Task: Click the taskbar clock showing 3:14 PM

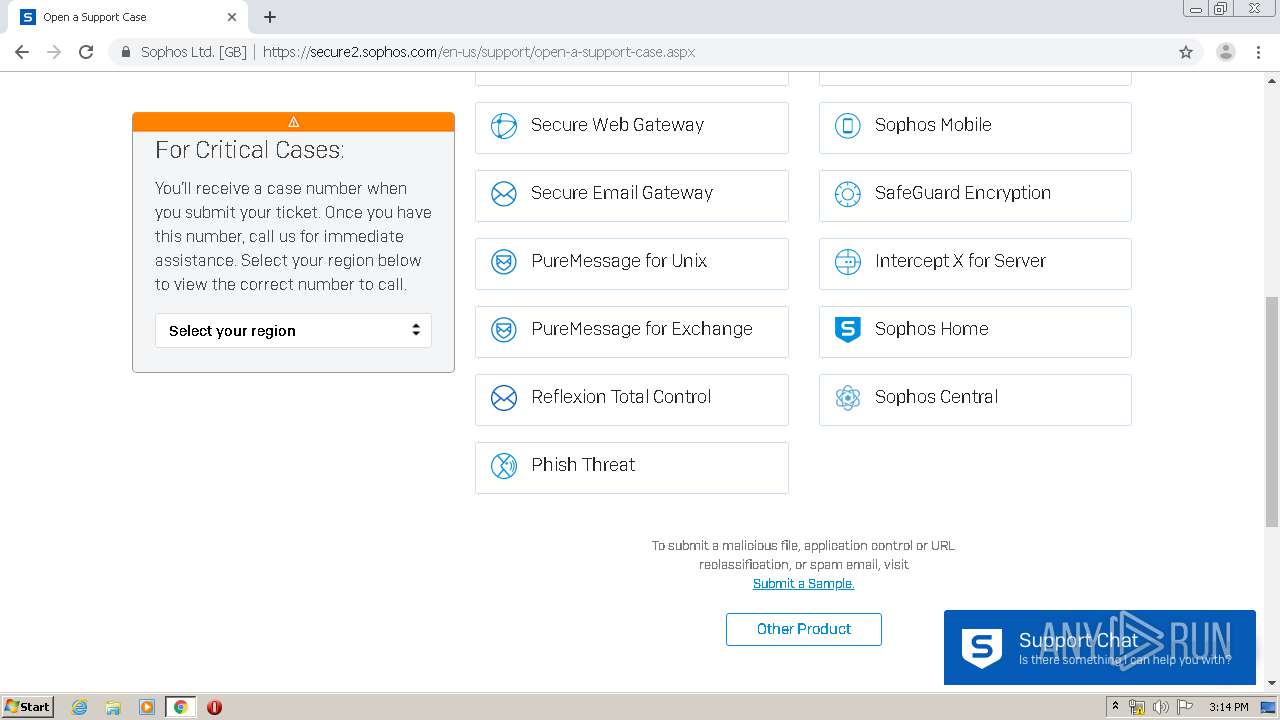Action: pyautogui.click(x=1228, y=707)
